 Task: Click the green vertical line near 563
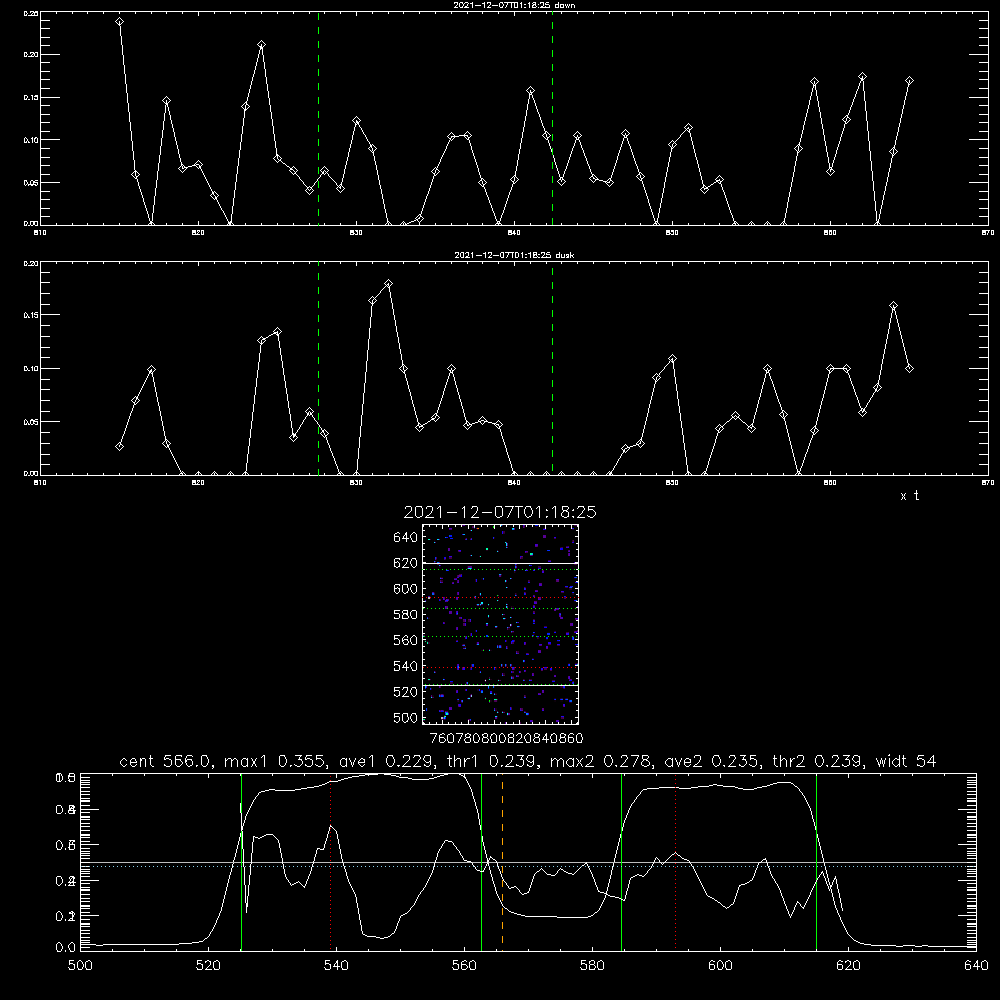tap(482, 861)
